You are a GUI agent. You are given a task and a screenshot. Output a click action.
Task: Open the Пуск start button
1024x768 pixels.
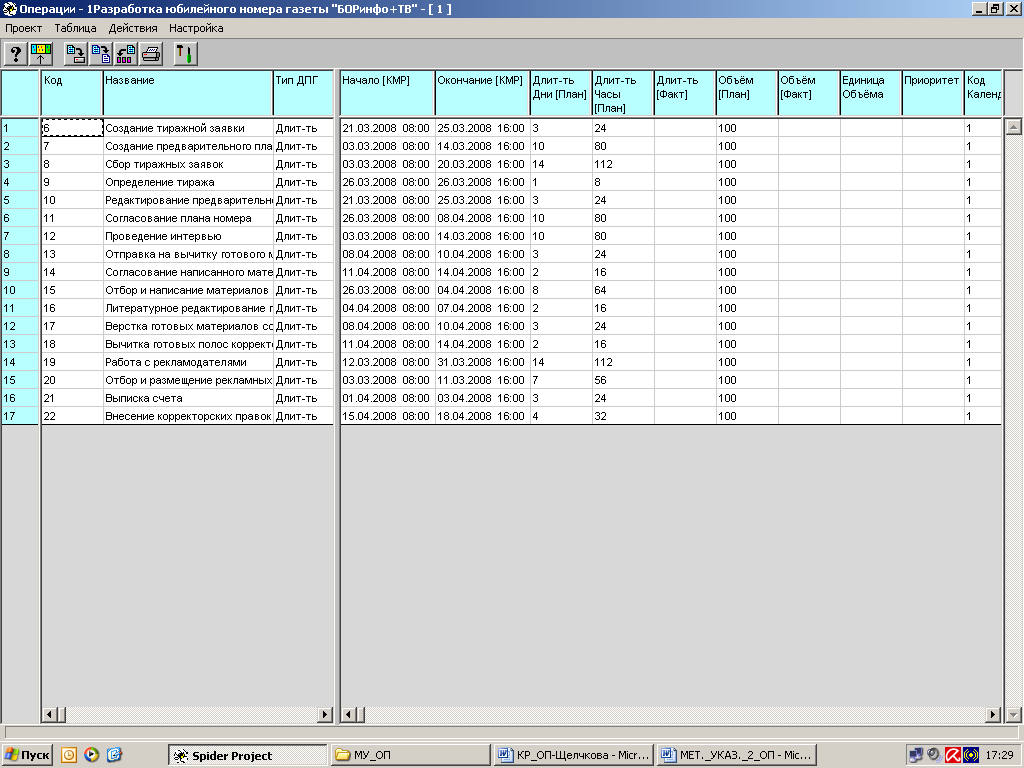click(27, 755)
